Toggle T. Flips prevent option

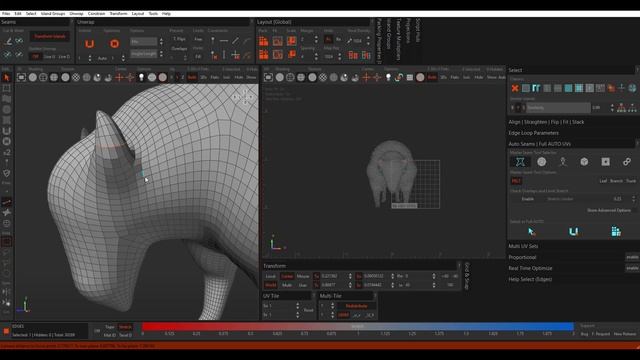pos(179,39)
